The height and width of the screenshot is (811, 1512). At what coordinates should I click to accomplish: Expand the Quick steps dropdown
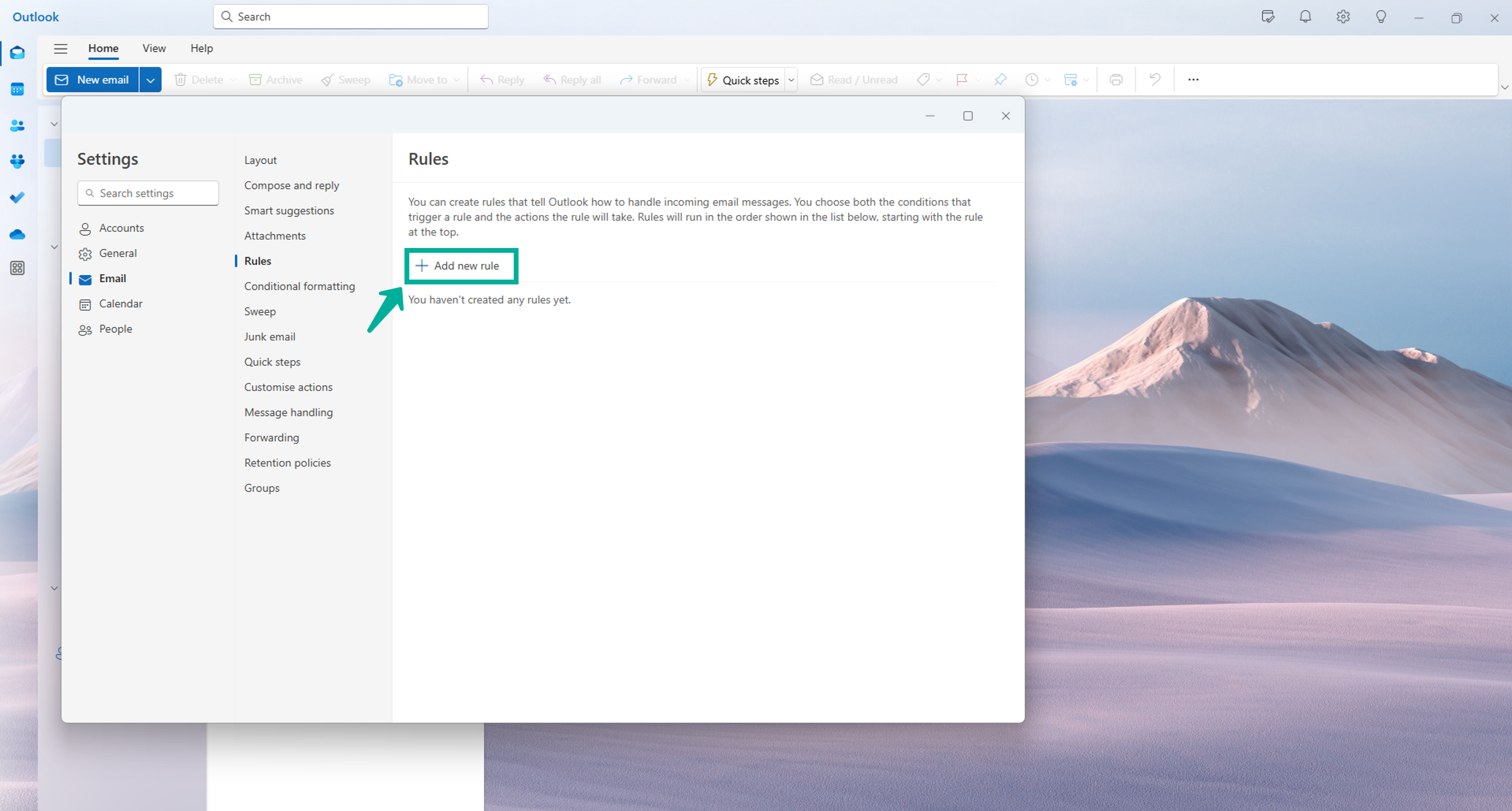point(791,79)
